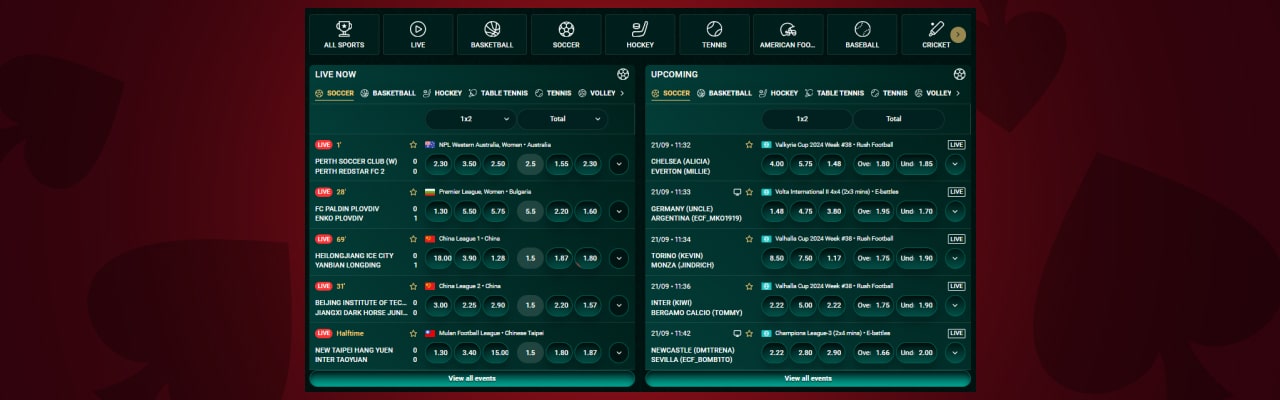This screenshot has width=1280, height=400.
Task: Select the Soccer category tile
Action: click(566, 34)
